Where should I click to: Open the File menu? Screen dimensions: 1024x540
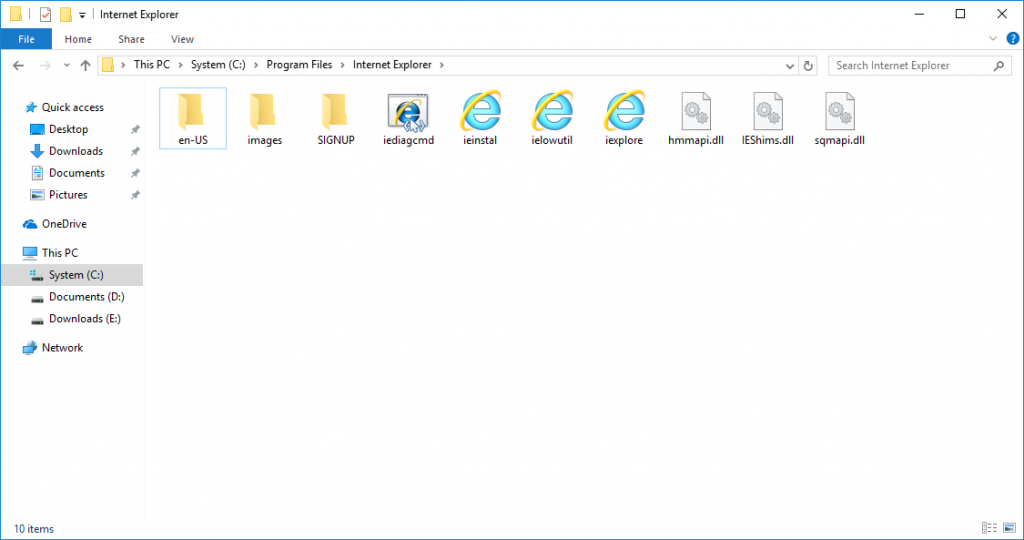click(x=26, y=39)
